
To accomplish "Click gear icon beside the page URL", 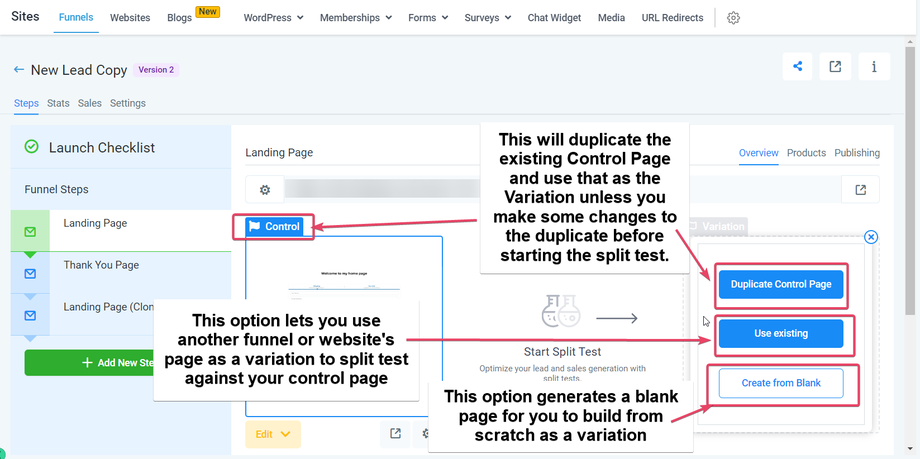I will (265, 189).
